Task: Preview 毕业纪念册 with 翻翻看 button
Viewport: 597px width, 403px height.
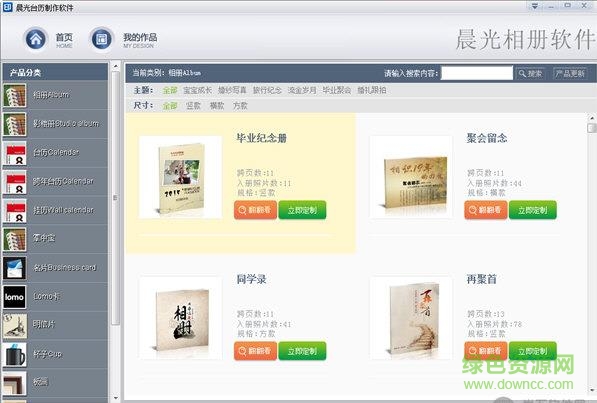Action: point(255,210)
